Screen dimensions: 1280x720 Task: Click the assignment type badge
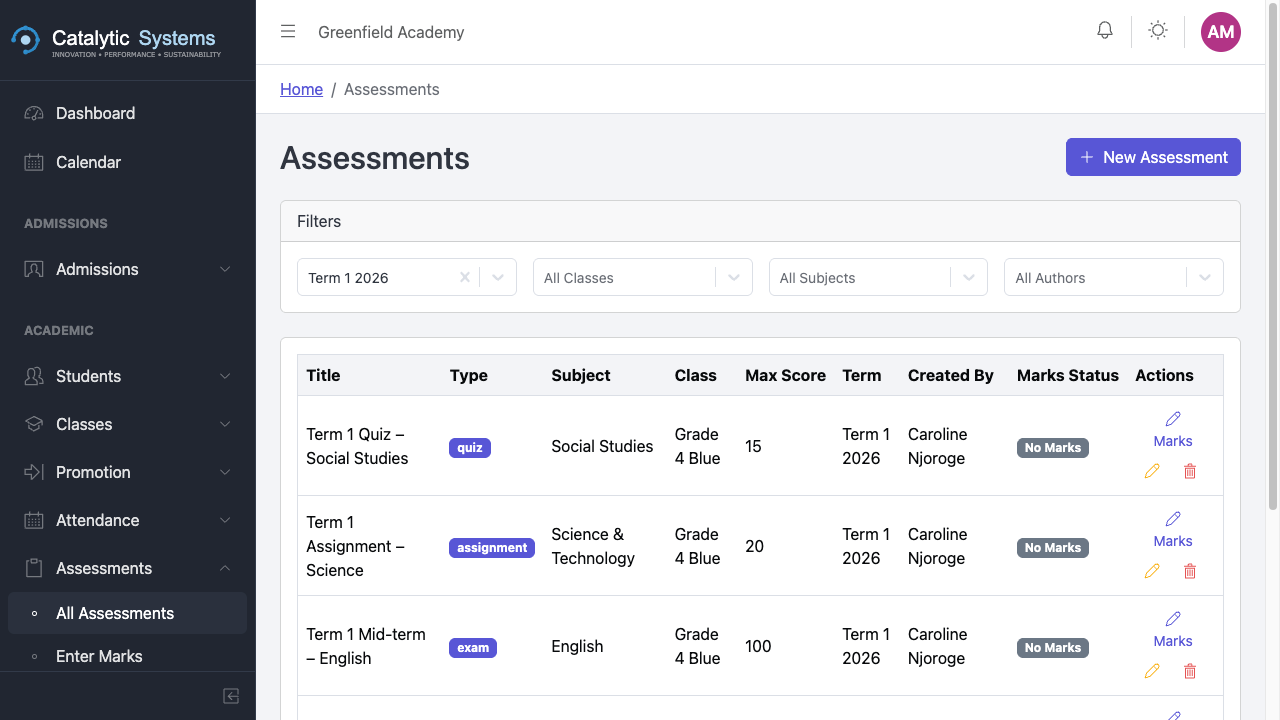click(492, 547)
